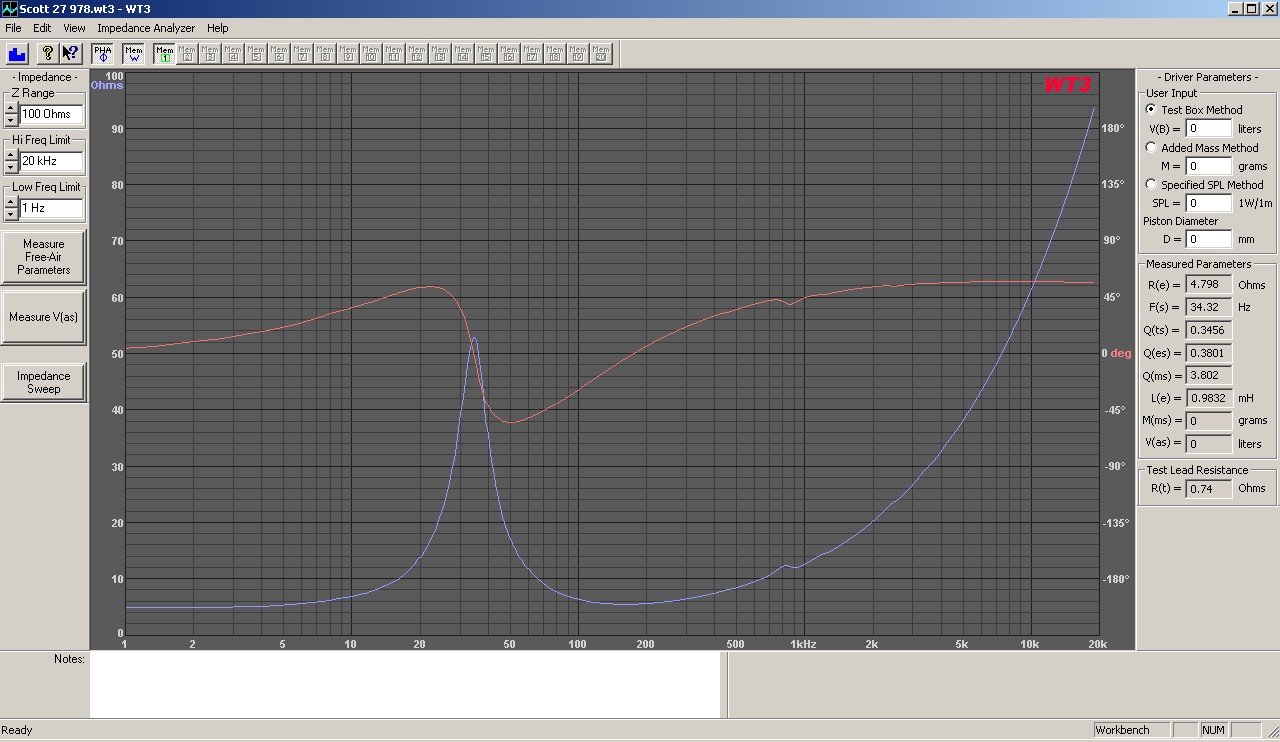Open the yellow question mark help icon
This screenshot has width=1280, height=742.
(47, 54)
